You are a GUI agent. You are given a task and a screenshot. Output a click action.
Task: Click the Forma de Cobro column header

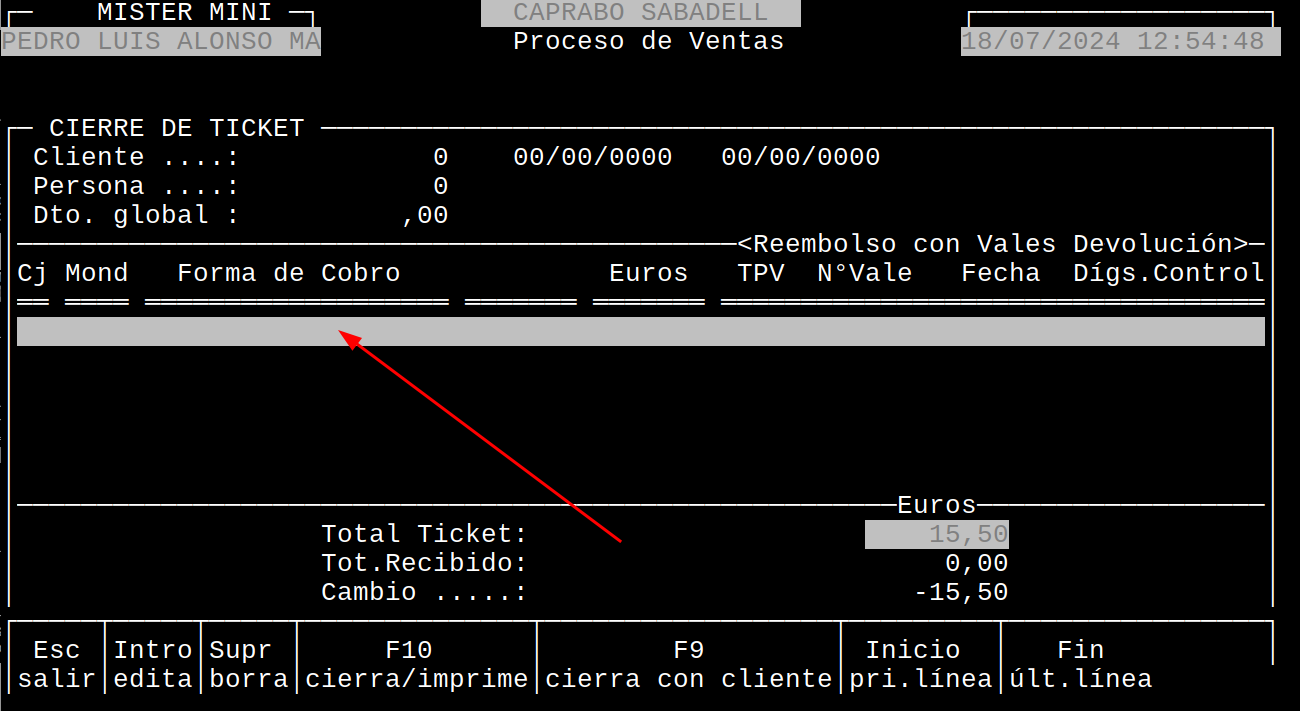(x=288, y=272)
